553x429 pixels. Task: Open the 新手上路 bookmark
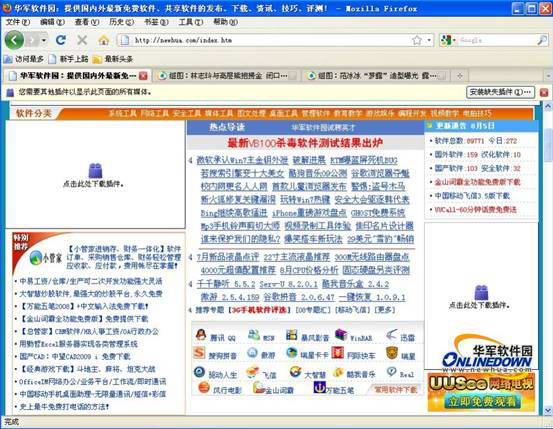68,59
